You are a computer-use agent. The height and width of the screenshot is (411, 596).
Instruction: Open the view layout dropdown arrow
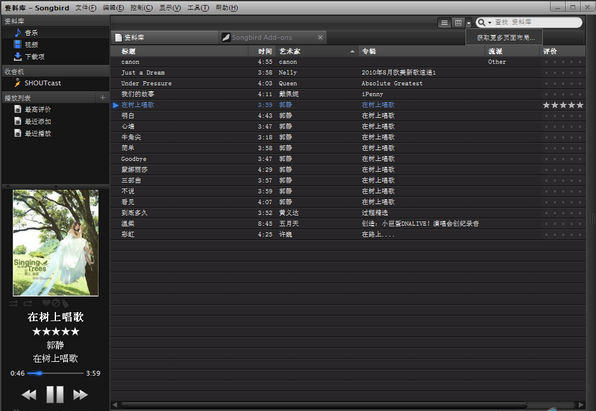tap(469, 23)
